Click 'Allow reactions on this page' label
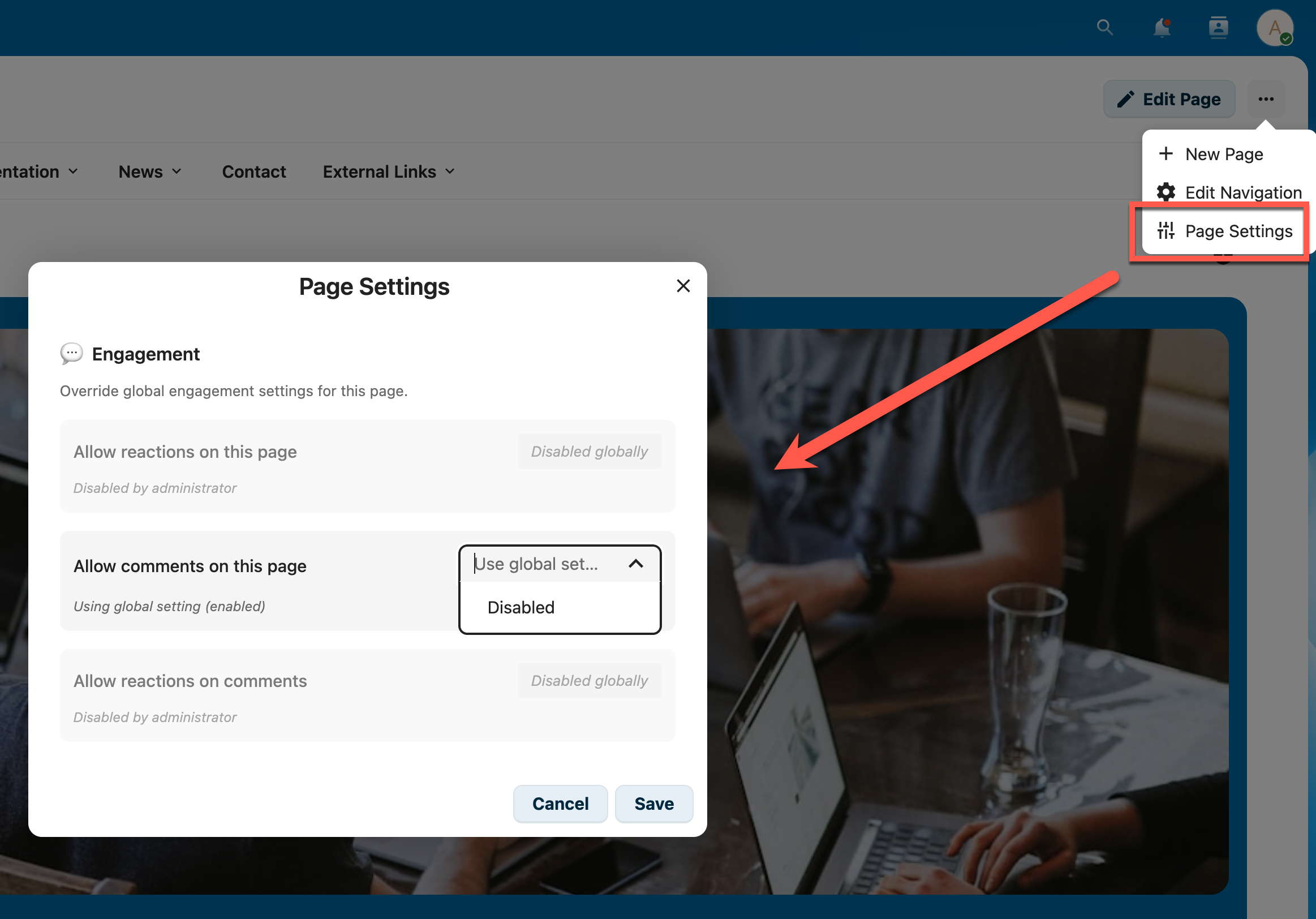 point(184,452)
